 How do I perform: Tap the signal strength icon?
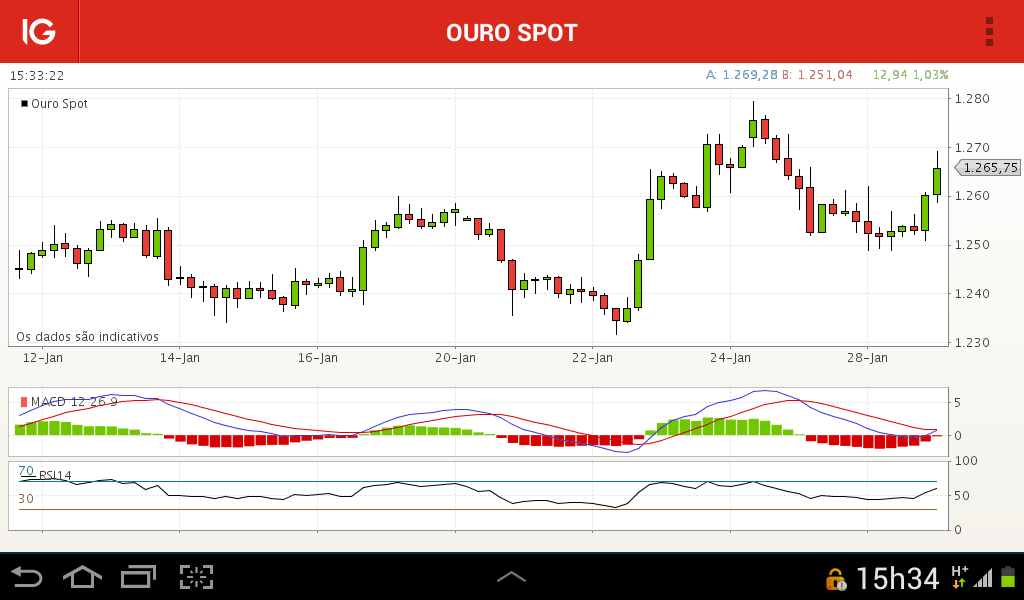(x=983, y=578)
